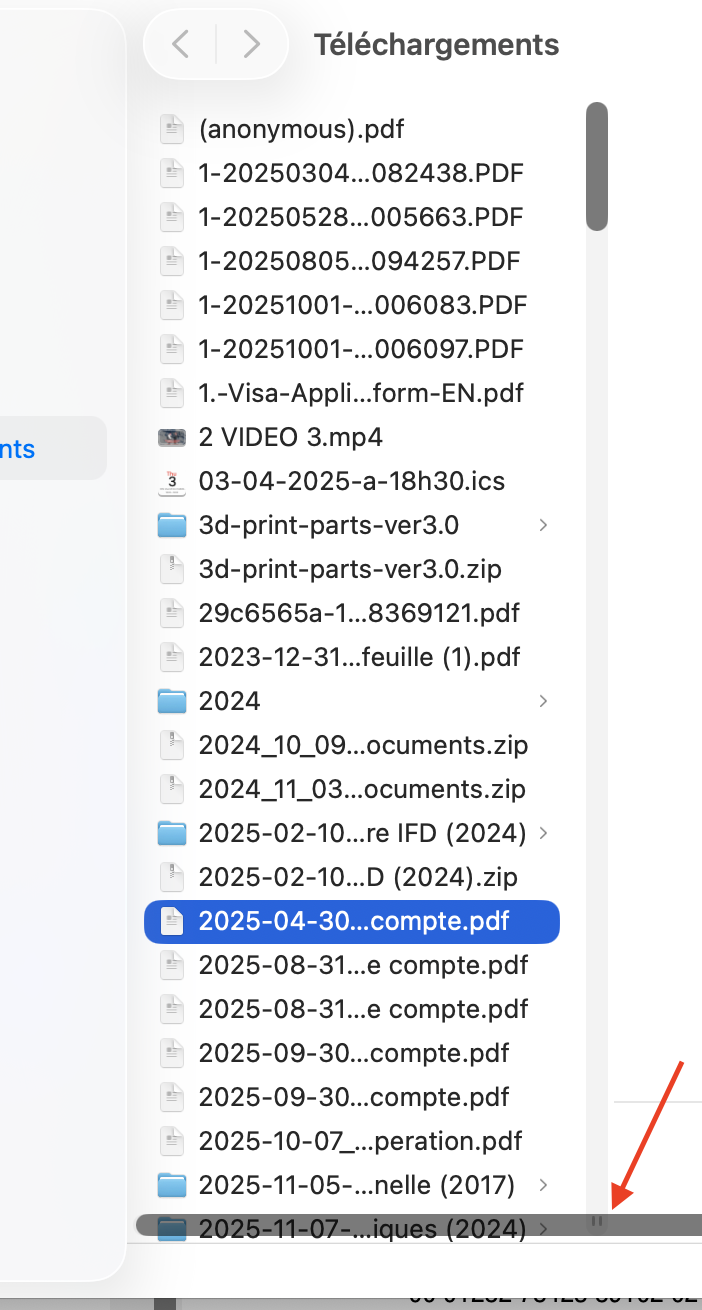Click the calendar icon of 03-04-2025-a-18h30.ics
This screenshot has width=702, height=1310.
coord(173,481)
